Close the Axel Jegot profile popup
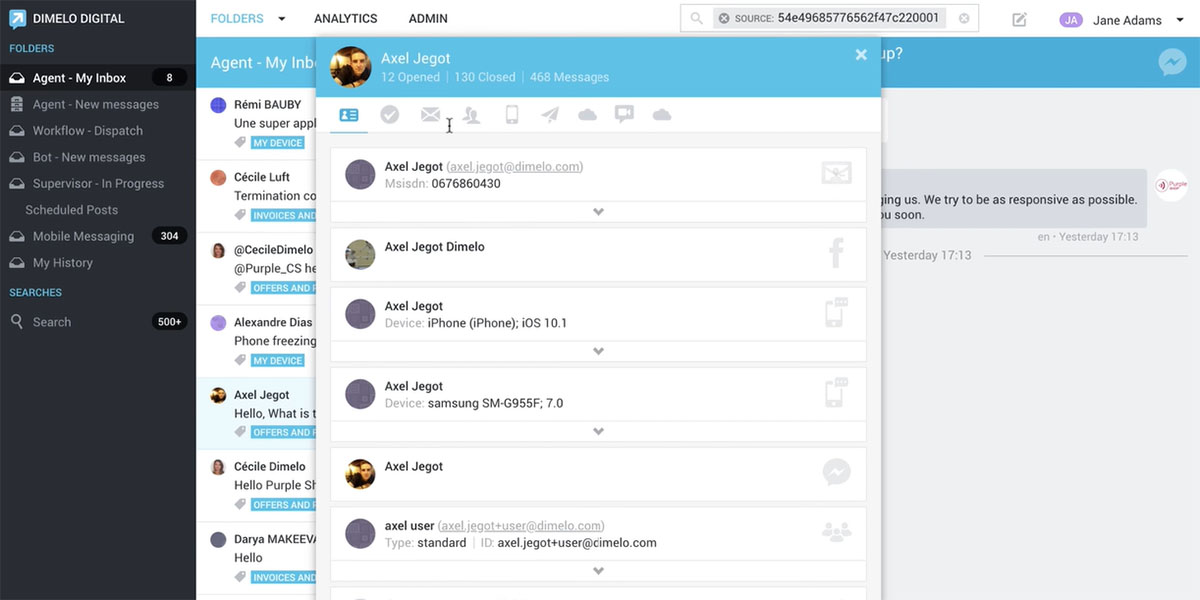Screen dimensions: 1200x600 [x=861, y=55]
